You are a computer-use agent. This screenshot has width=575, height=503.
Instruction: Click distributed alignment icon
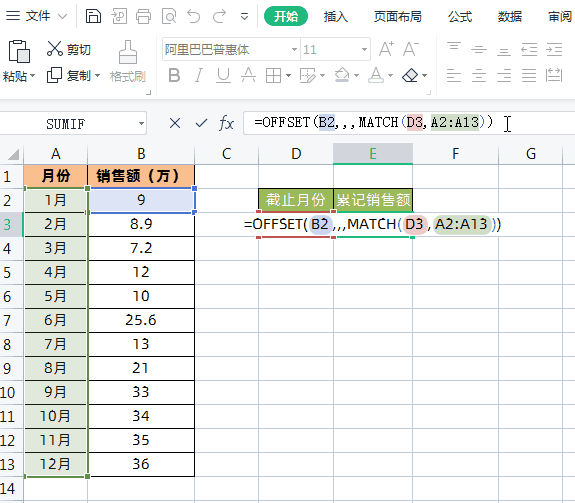pos(554,76)
